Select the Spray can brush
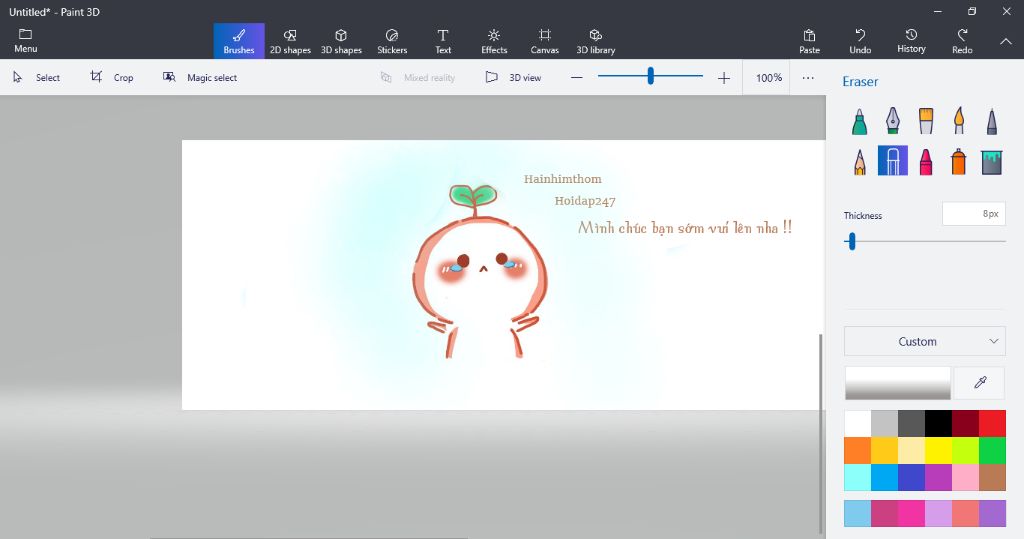1024x539 pixels. point(959,161)
